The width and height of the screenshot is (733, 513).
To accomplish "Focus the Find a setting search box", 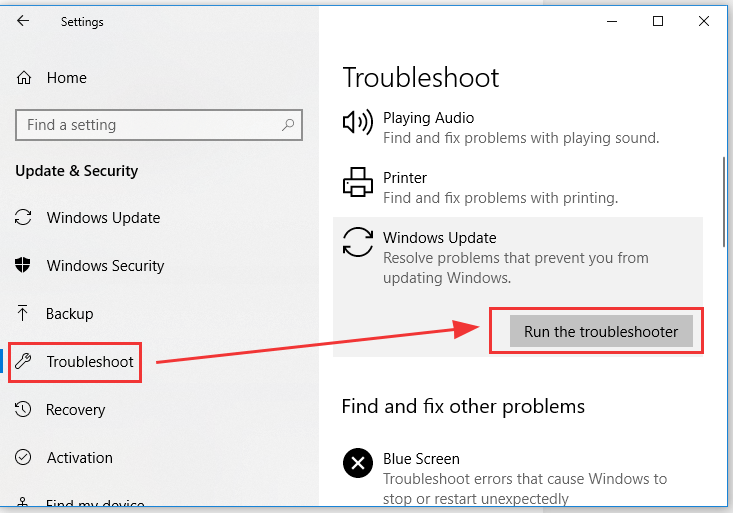I will click(x=159, y=125).
